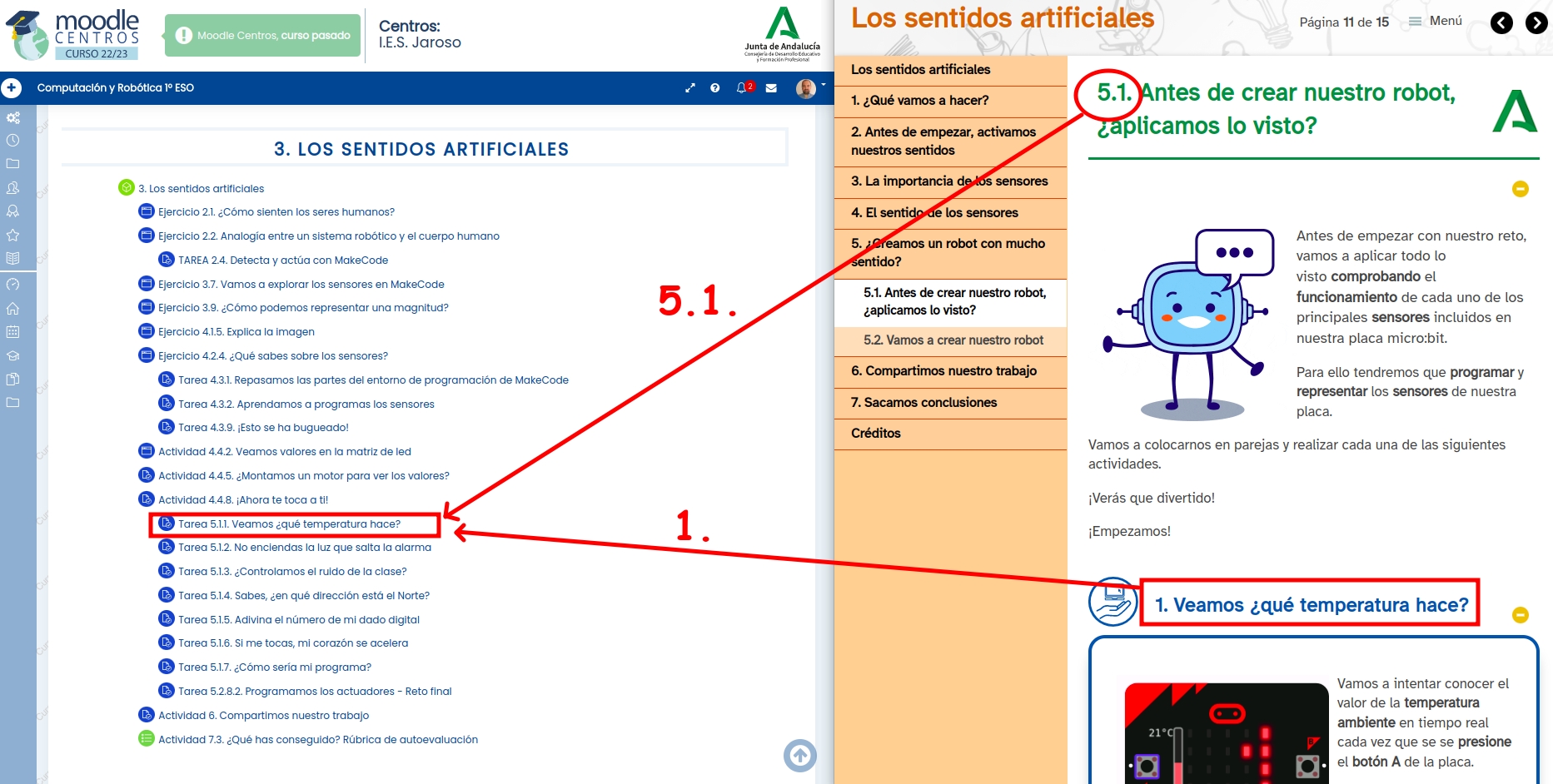1553x784 pixels.
Task: Go to site home via the house icon
Action: (x=12, y=308)
